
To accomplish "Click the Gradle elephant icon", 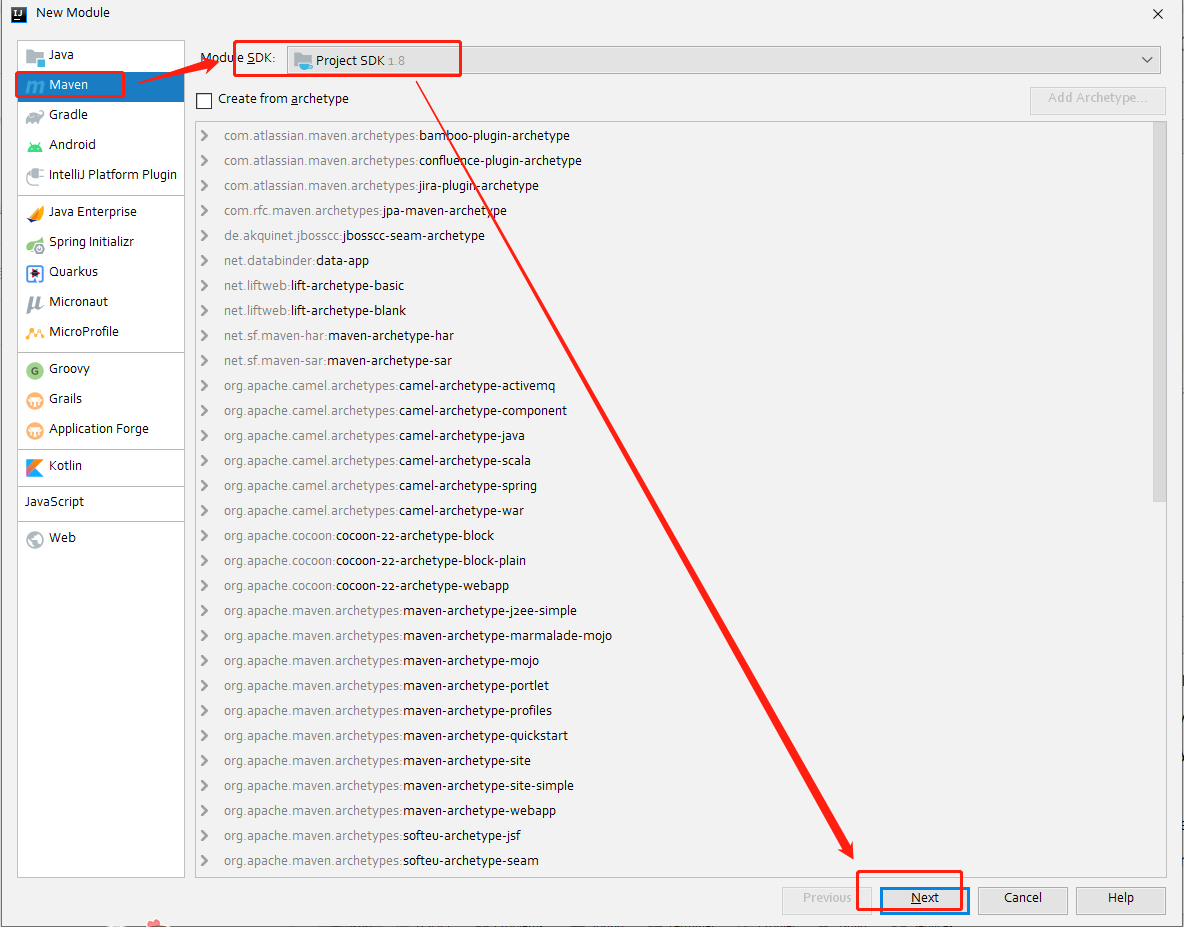I will pos(35,115).
